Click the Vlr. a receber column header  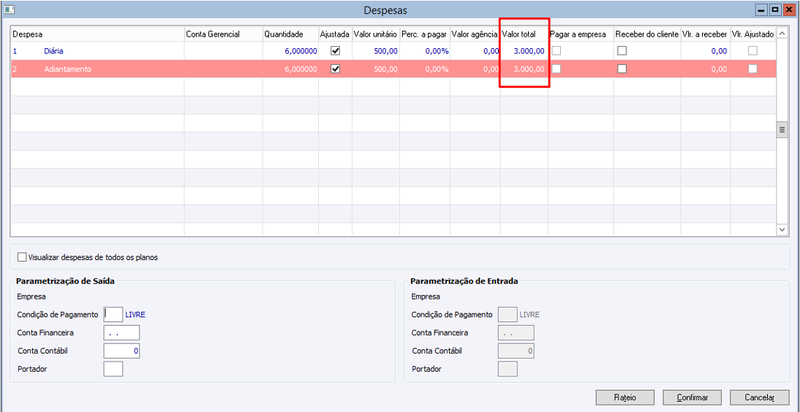pyautogui.click(x=705, y=34)
